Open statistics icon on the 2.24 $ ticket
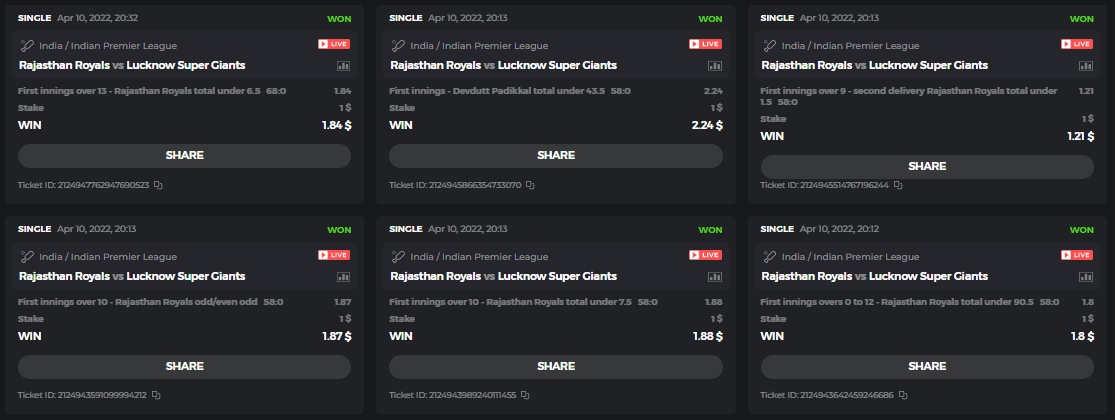The image size is (1115, 420). coord(715,66)
